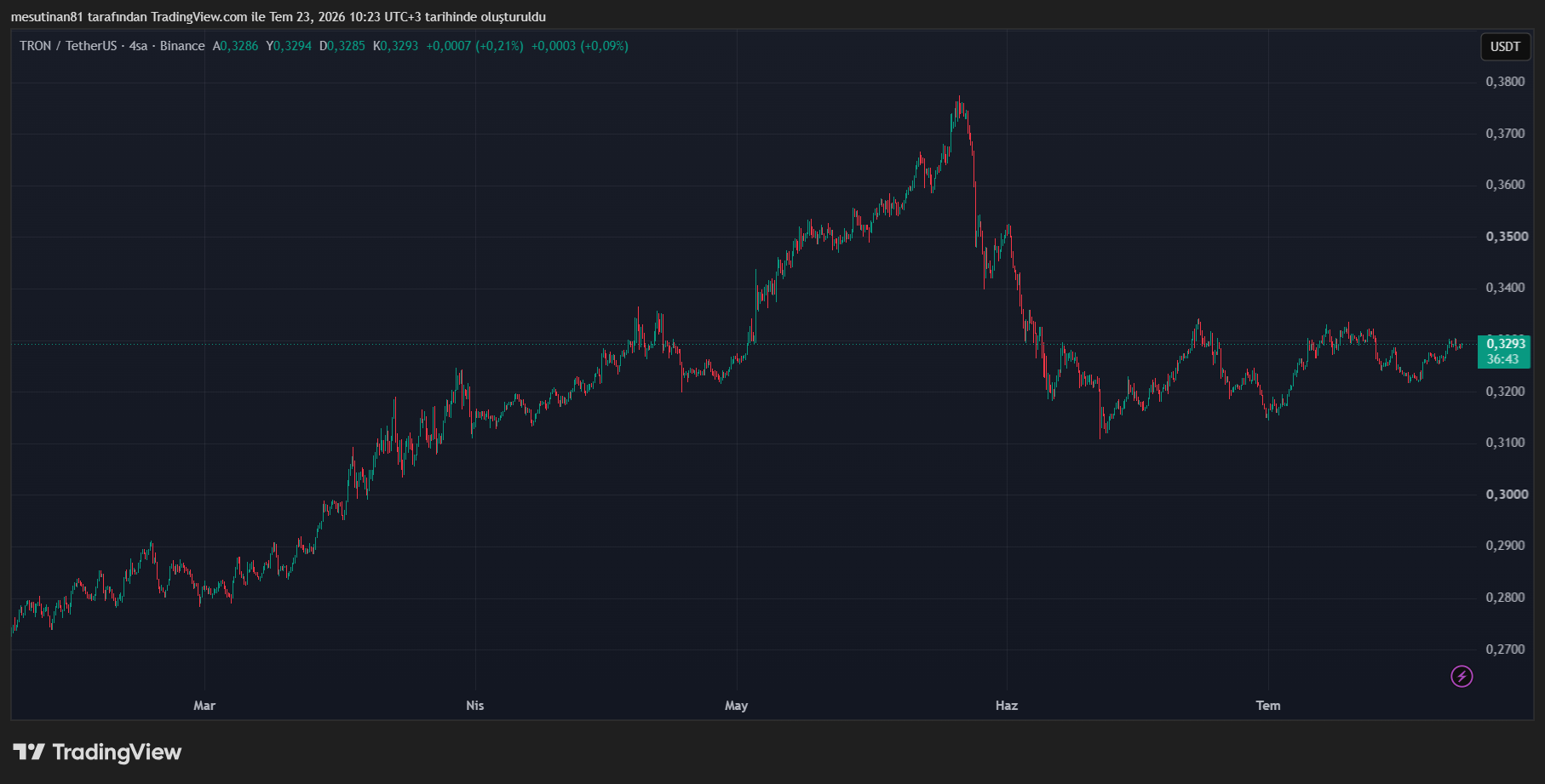This screenshot has width=1545, height=784.
Task: Select the Nis label on time axis
Action: (475, 706)
